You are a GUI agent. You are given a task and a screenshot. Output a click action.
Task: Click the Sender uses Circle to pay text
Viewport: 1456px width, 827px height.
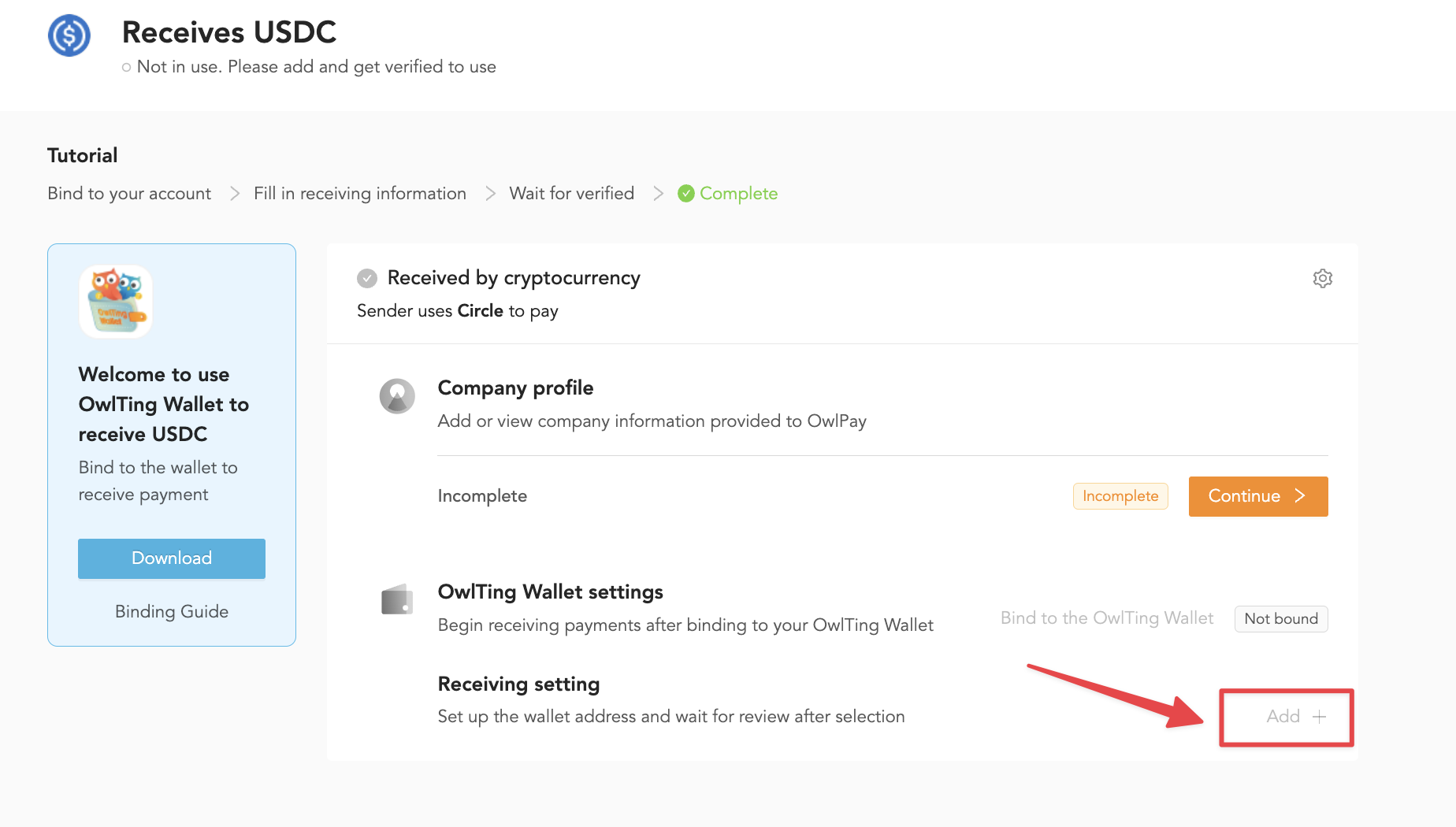coord(458,311)
